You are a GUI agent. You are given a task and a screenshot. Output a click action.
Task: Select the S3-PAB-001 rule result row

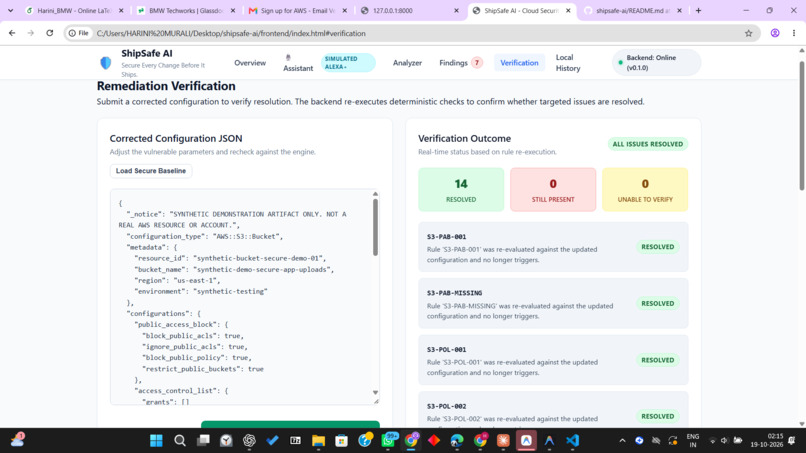(553, 247)
